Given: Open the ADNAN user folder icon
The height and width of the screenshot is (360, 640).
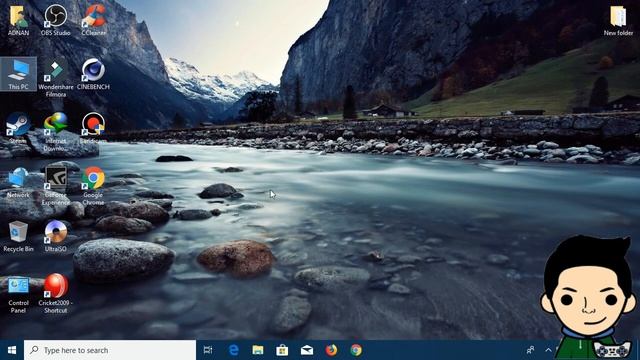Looking at the screenshot, I should [x=18, y=20].
